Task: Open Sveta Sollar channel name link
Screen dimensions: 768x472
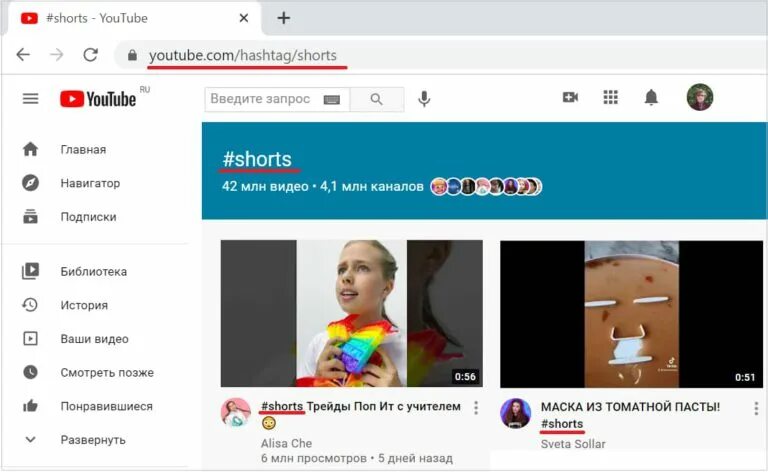Action: pos(573,444)
